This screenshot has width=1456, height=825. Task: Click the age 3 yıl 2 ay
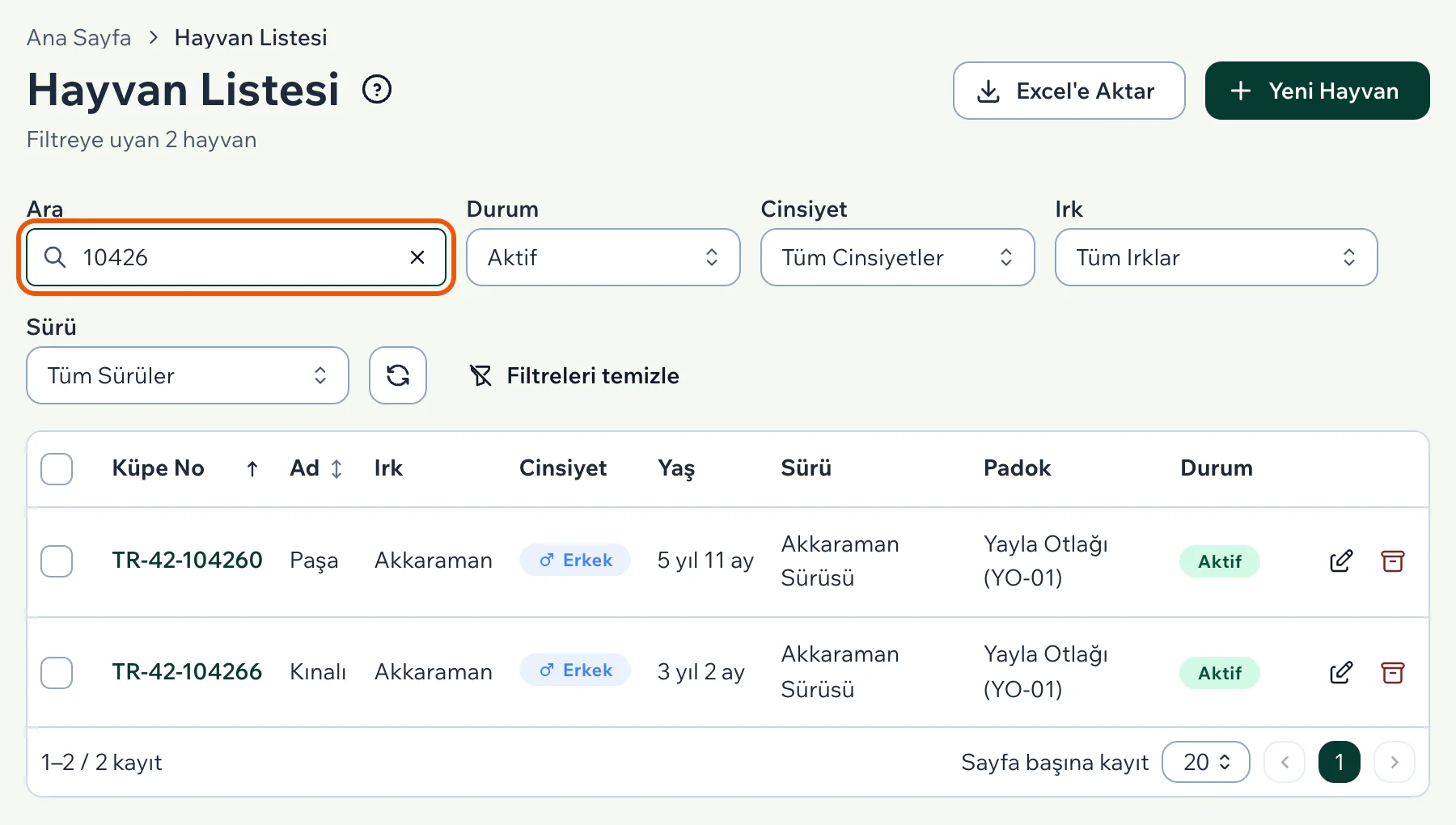(x=700, y=672)
